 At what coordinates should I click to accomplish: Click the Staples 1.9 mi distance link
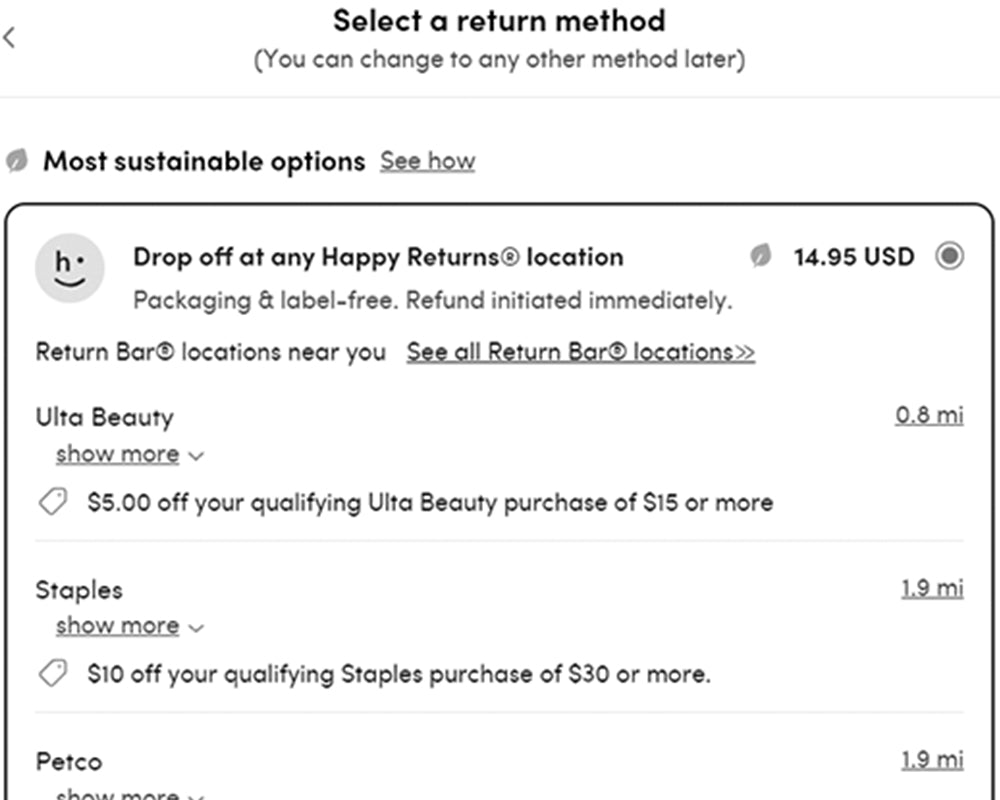[x=932, y=588]
